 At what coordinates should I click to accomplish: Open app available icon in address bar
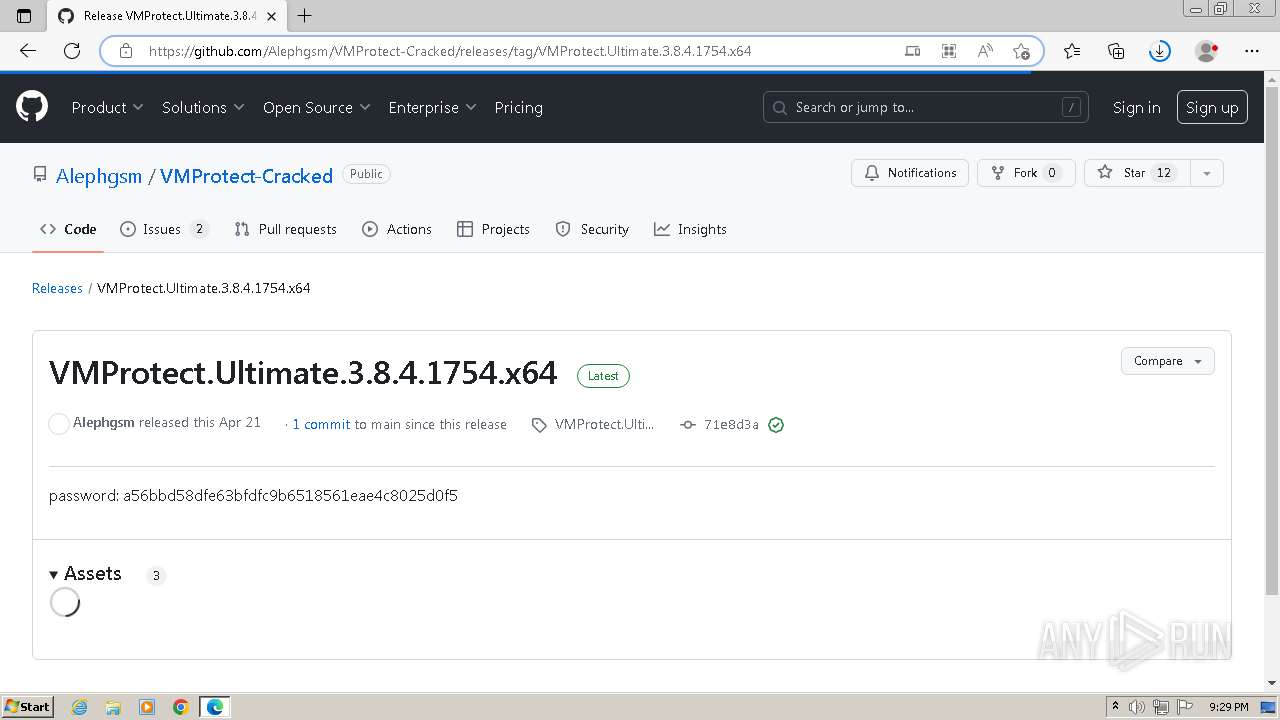pyautogui.click(x=912, y=51)
